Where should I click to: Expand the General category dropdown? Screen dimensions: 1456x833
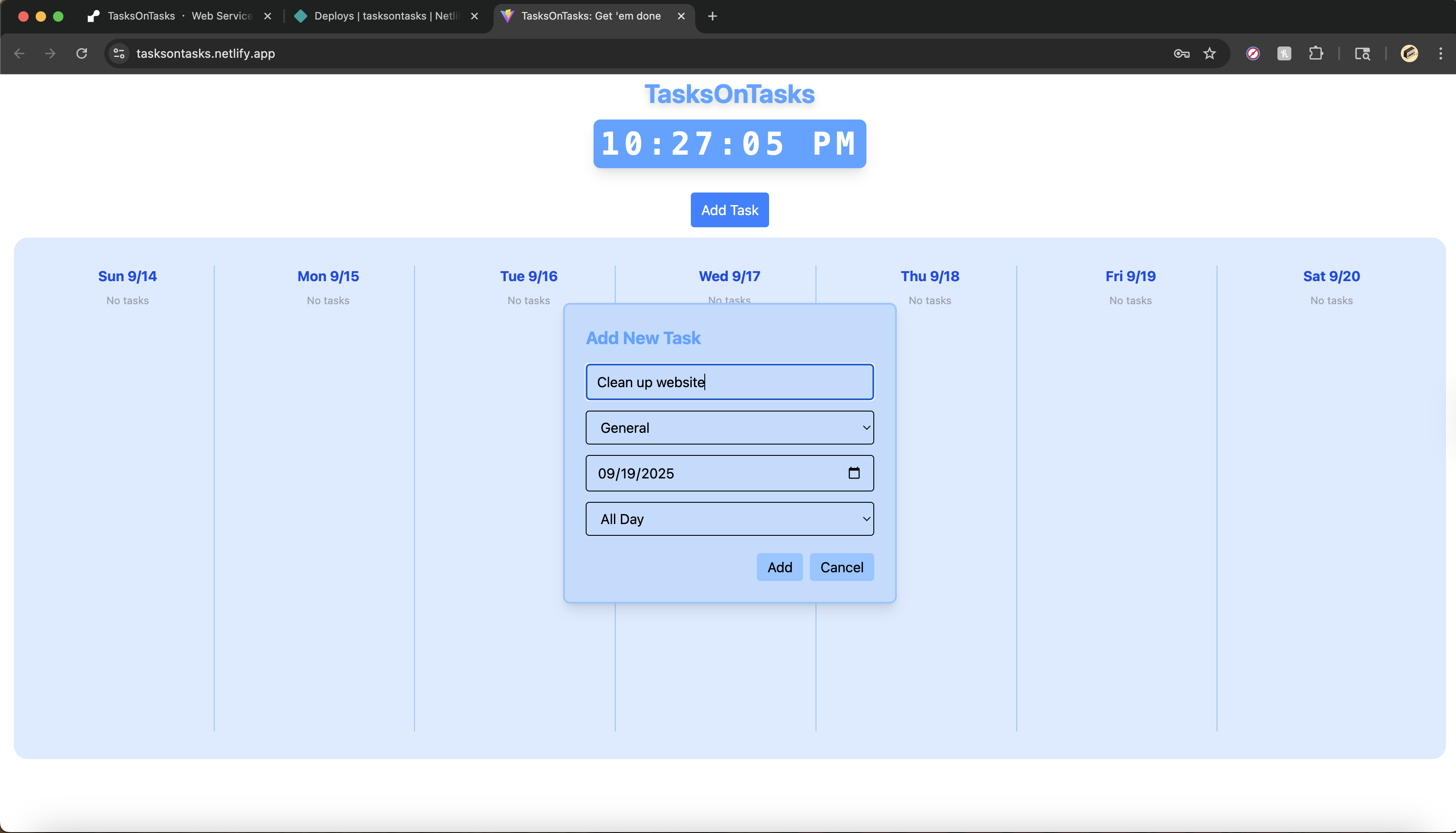coord(729,428)
